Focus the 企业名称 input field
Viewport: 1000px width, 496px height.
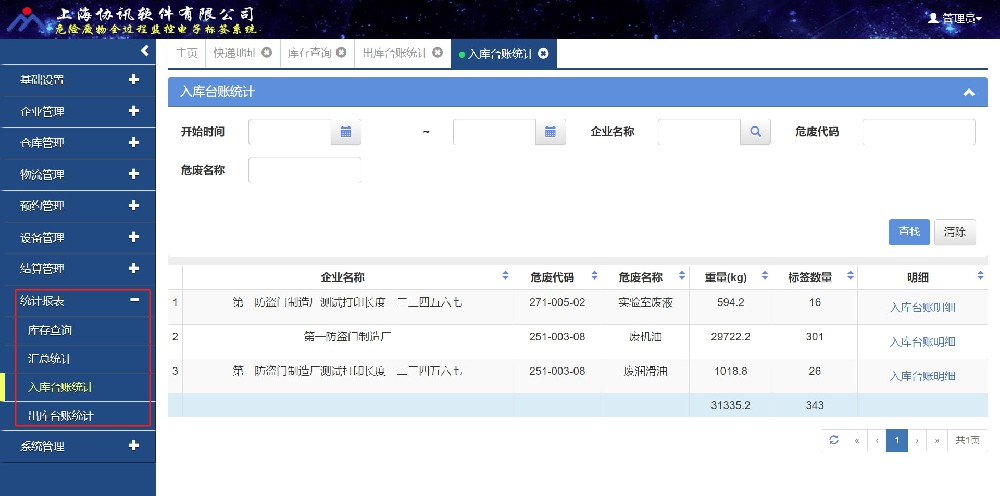tap(699, 132)
